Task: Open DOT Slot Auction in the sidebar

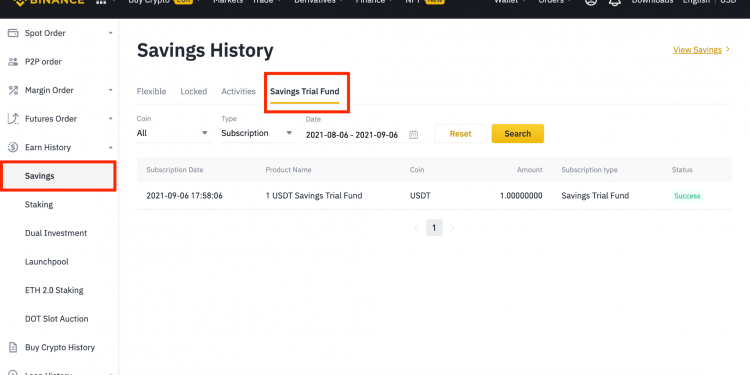Action: point(56,319)
